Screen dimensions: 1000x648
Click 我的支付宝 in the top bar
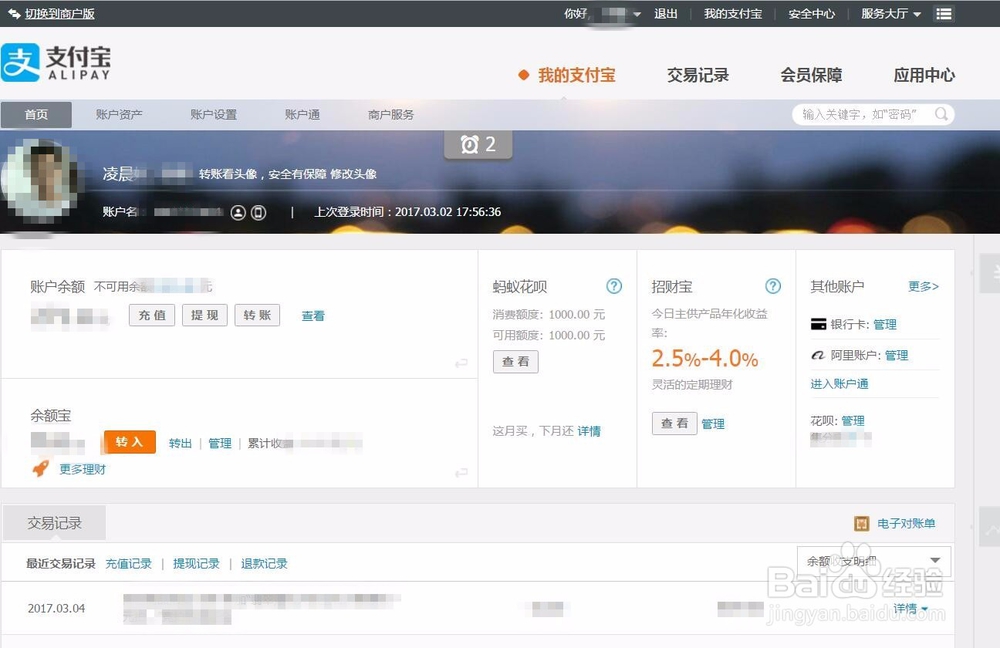point(733,13)
